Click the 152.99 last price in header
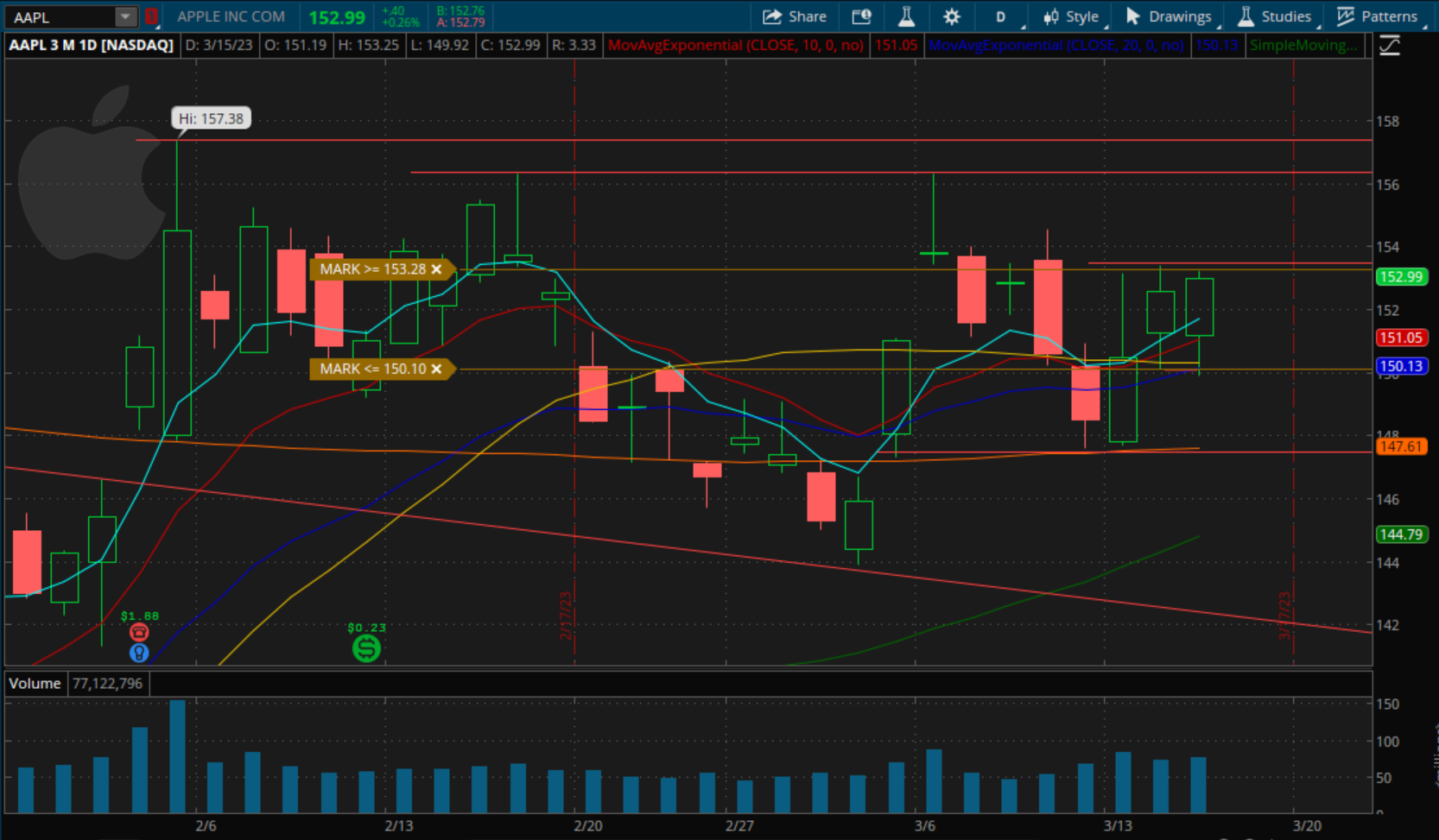Screen dimensions: 1439x840 337,17
